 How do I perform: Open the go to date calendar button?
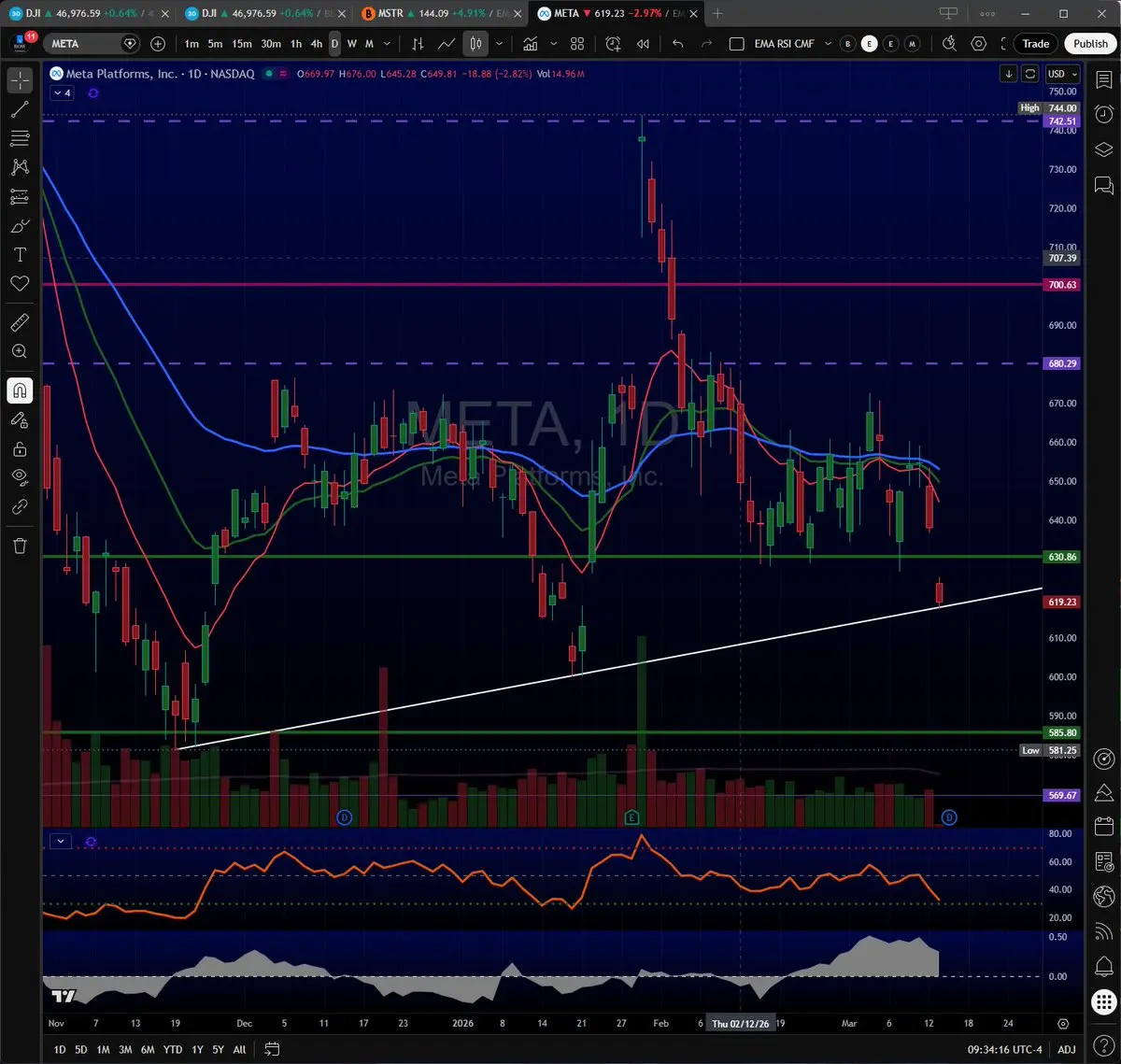[x=272, y=1049]
